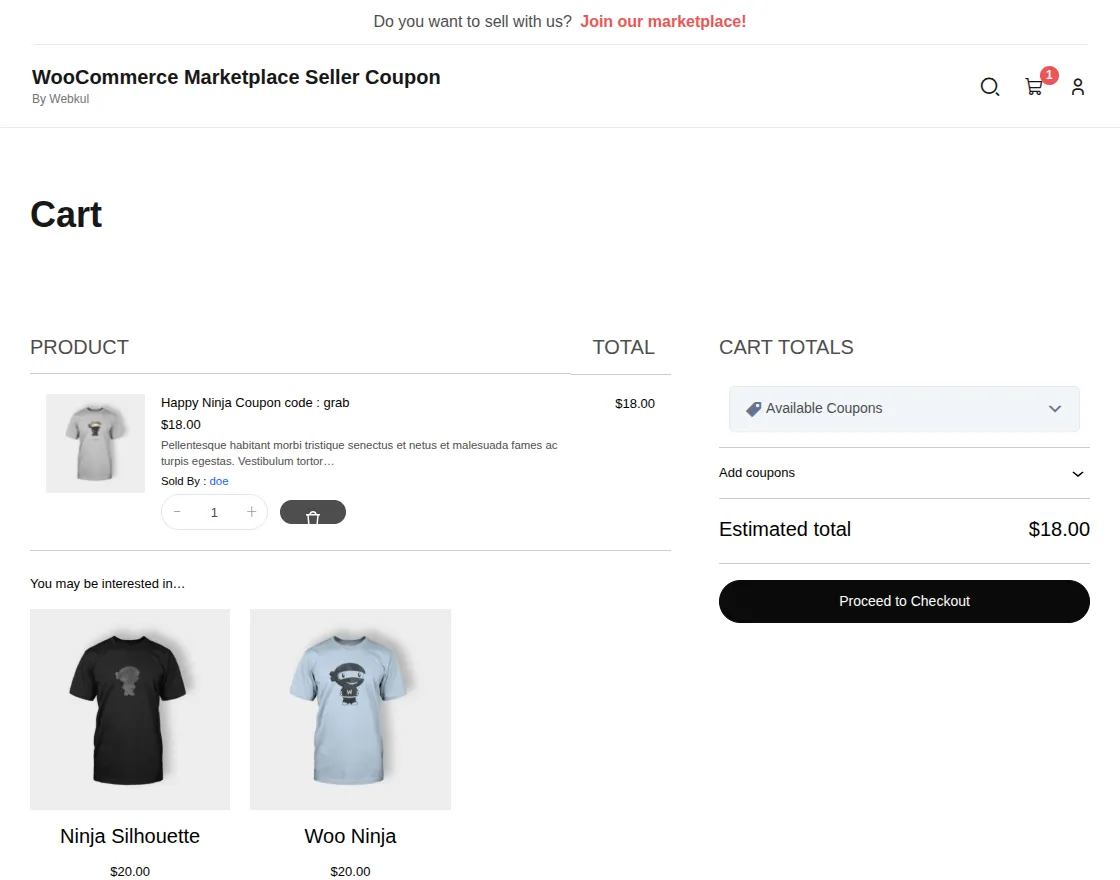Expand the Available Coupons dropdown
Screen dimensions: 1120x880
click(904, 409)
